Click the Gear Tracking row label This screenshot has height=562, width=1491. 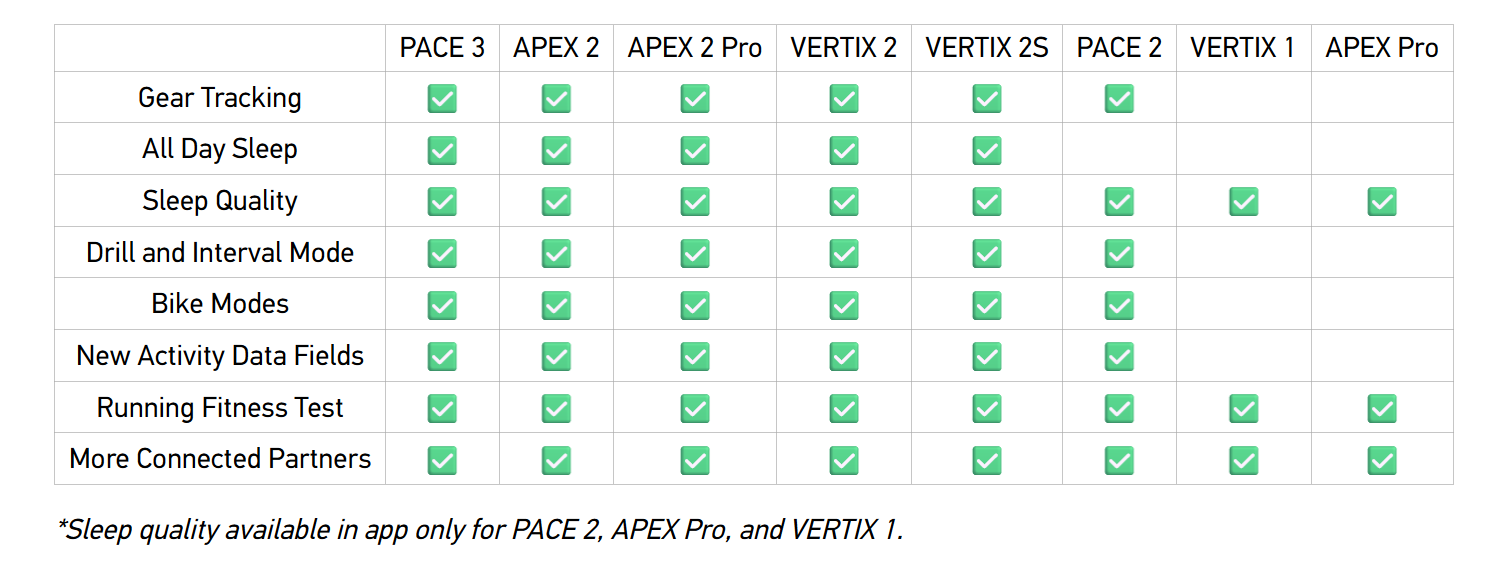[x=220, y=98]
